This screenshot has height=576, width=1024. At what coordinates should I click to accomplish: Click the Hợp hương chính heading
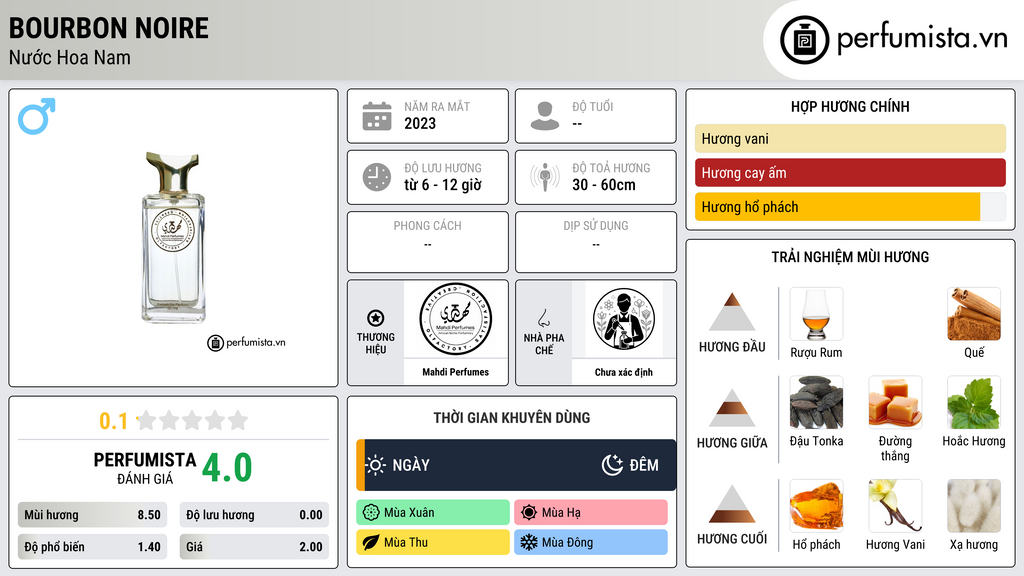pos(850,106)
